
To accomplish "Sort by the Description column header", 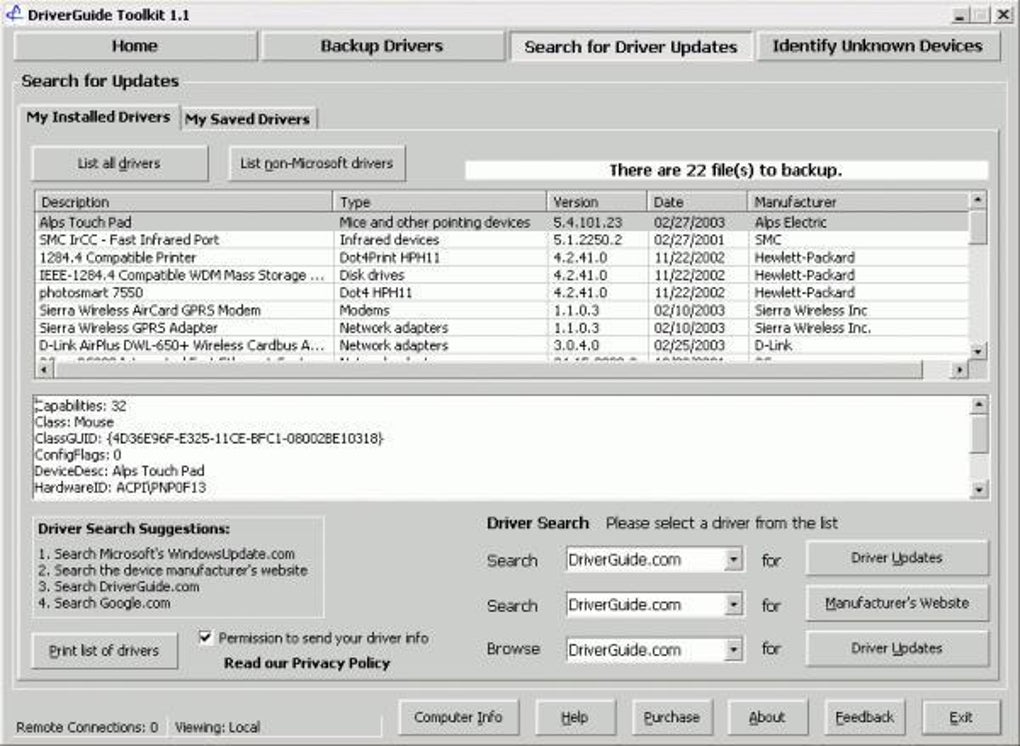I will 184,202.
